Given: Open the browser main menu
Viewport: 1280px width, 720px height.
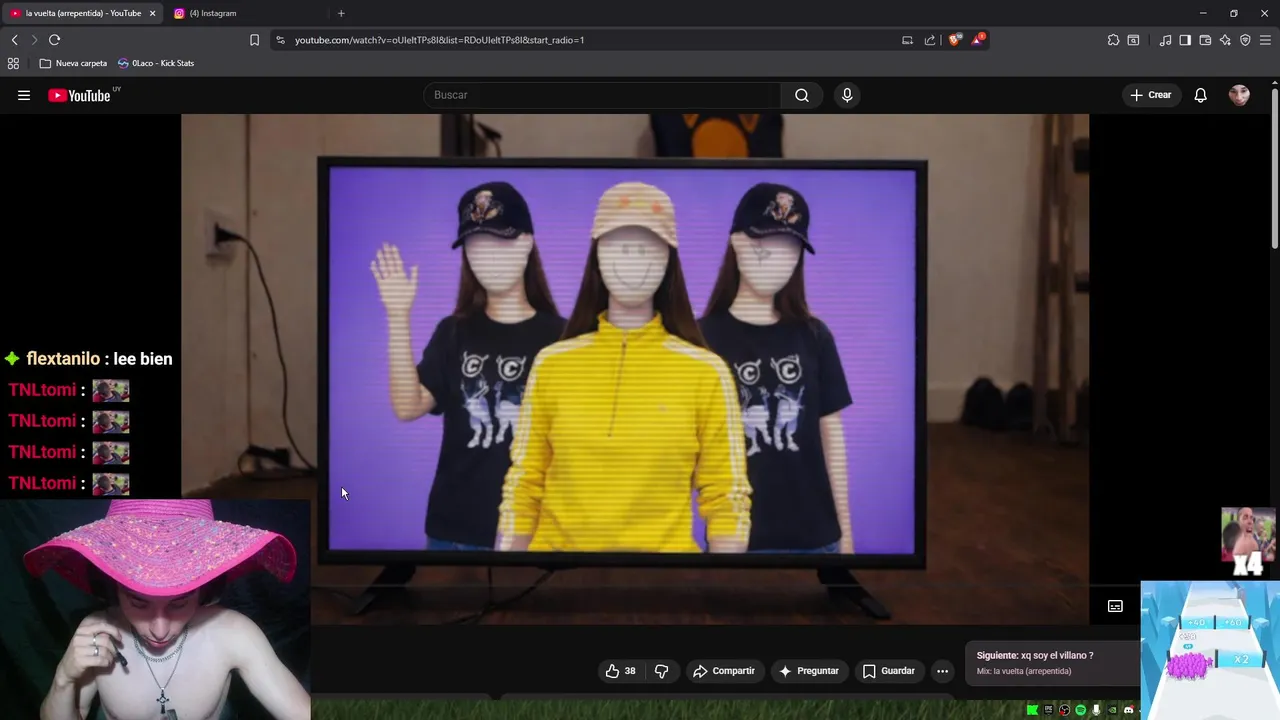Looking at the screenshot, I should 1265,40.
